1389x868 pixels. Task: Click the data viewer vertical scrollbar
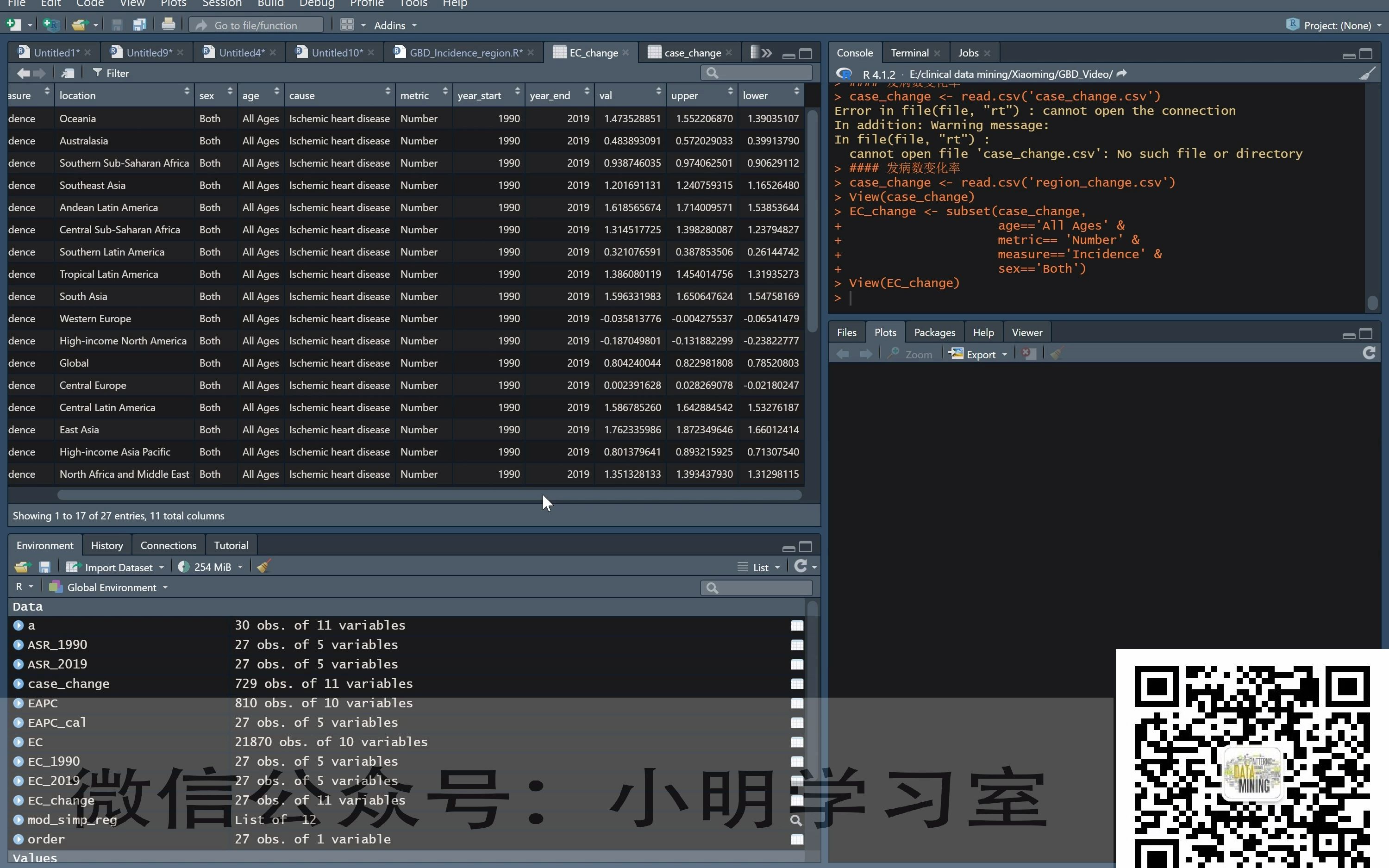coord(812,221)
